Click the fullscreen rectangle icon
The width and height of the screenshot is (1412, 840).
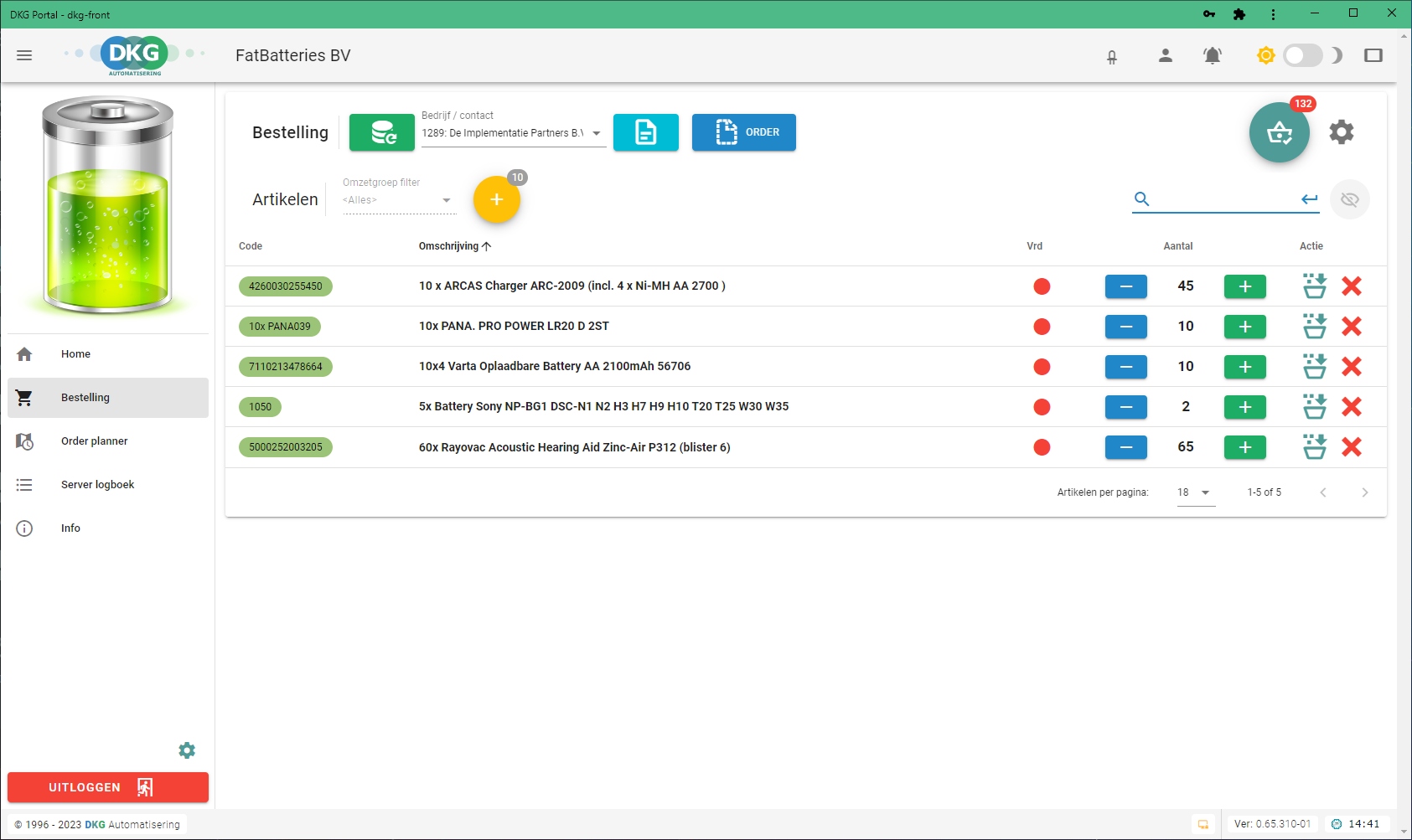1373,55
